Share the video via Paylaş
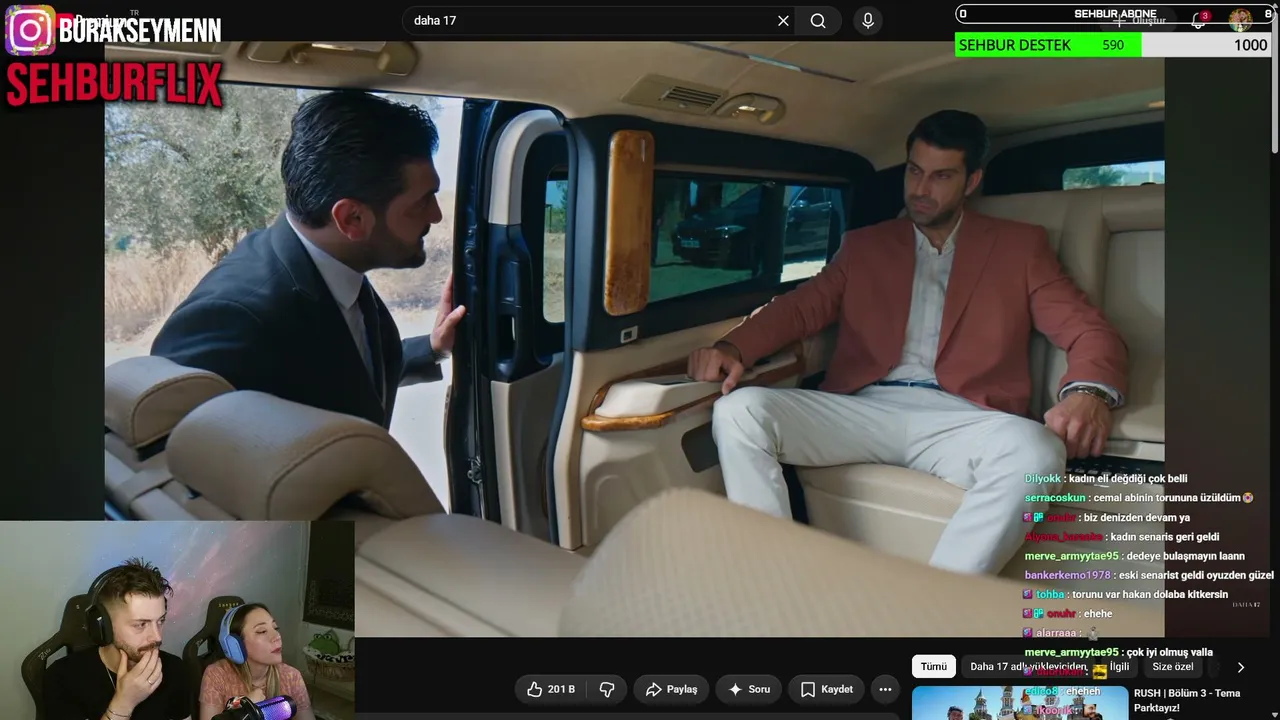The height and width of the screenshot is (720, 1280). pyautogui.click(x=672, y=689)
